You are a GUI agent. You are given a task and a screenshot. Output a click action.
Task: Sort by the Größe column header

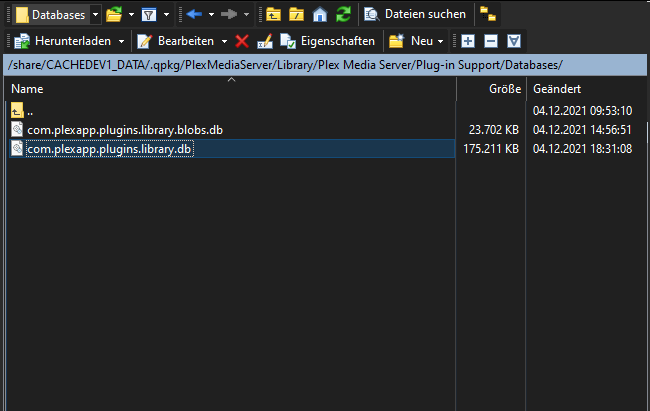coord(491,89)
